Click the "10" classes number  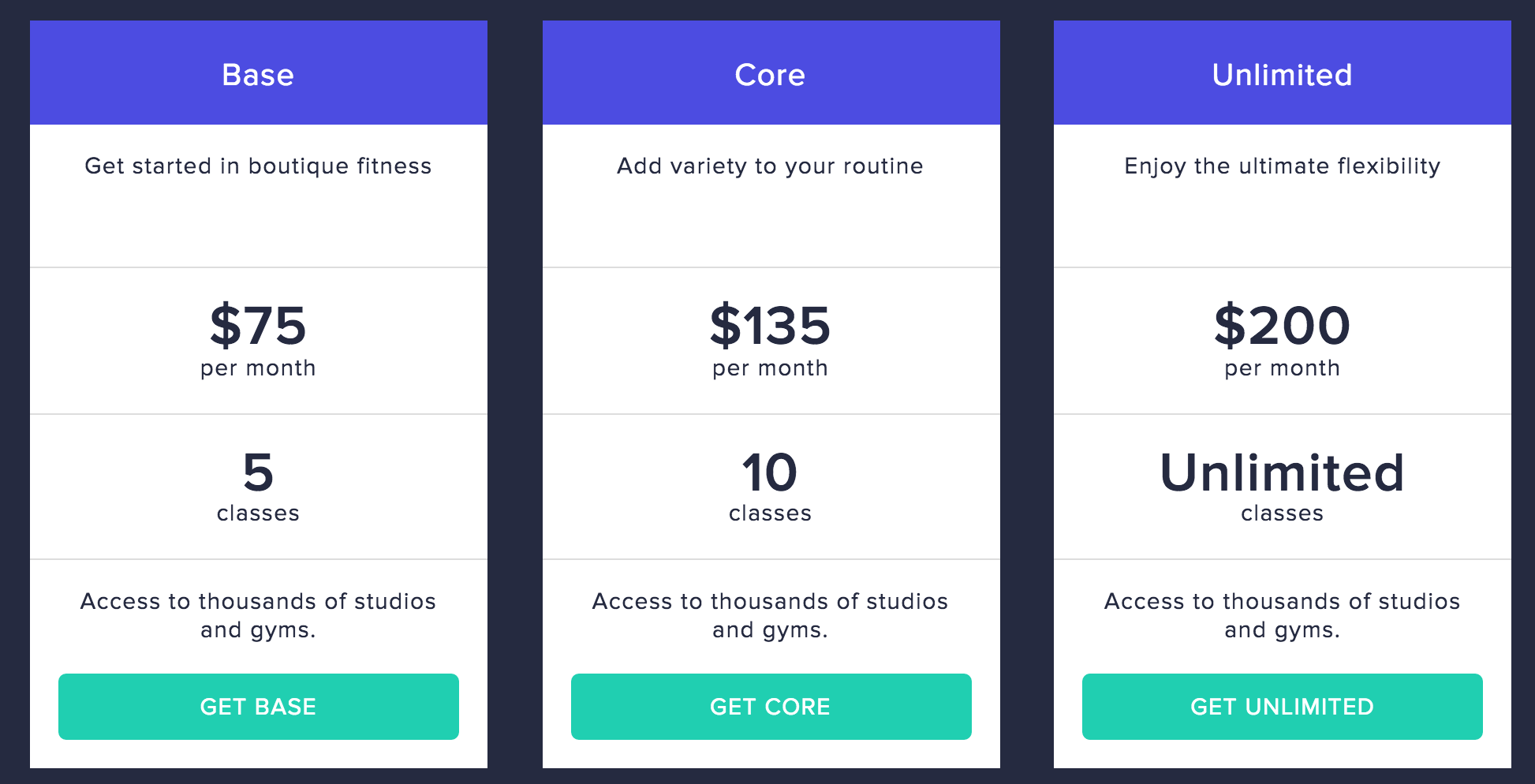click(770, 472)
